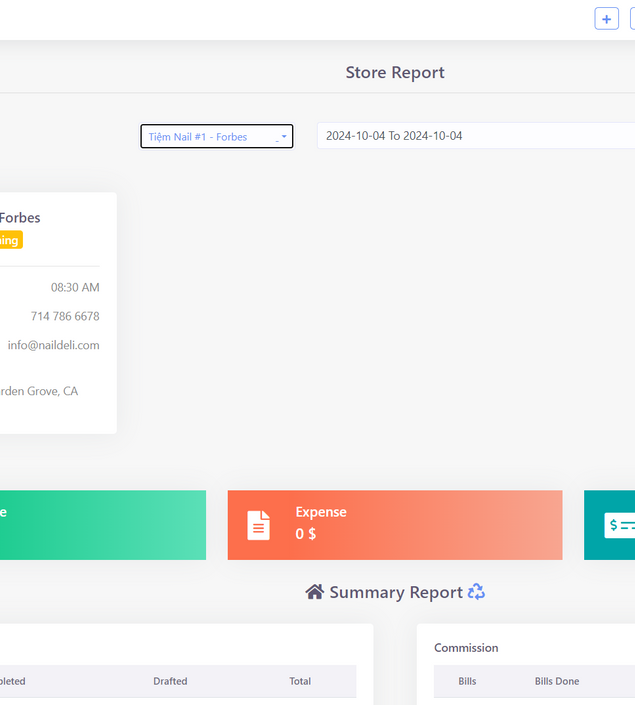Viewport: 635px width, 705px height.
Task: Open the Tiệm Nail #1 - Forbes store dropdown
Action: click(210, 137)
